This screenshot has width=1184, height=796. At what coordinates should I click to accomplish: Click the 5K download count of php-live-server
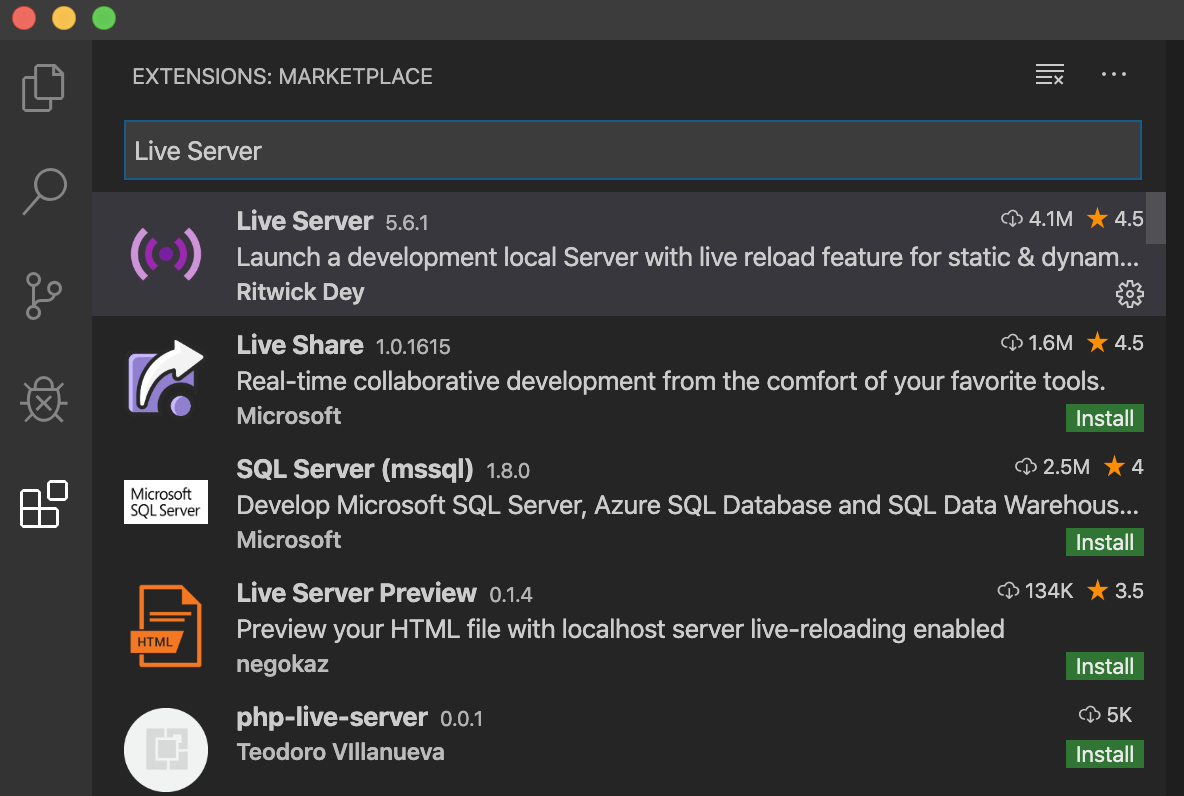tap(1105, 714)
